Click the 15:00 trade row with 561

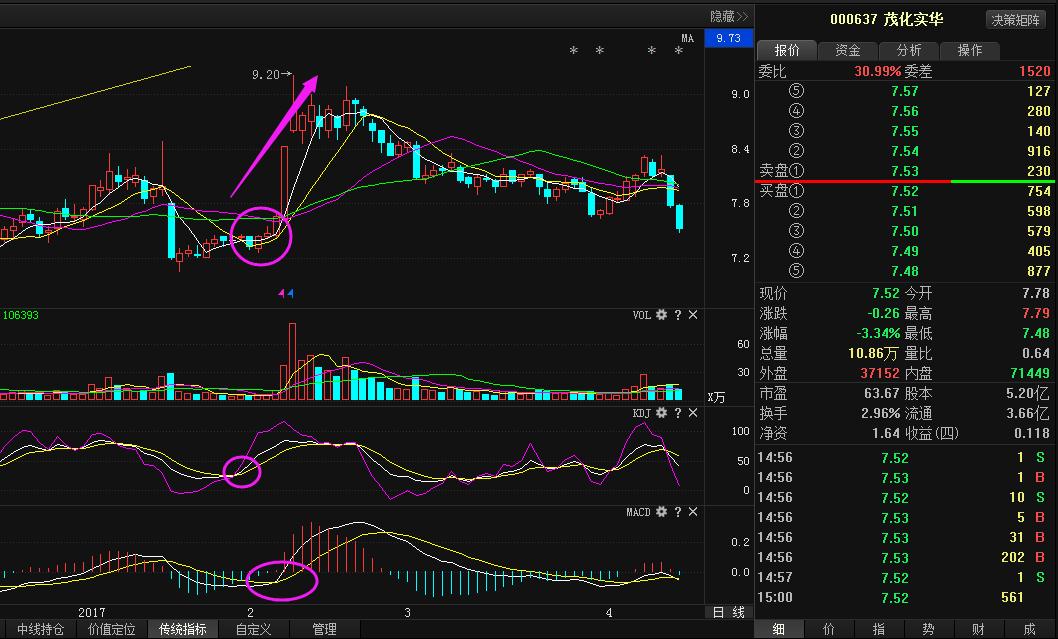(904, 598)
